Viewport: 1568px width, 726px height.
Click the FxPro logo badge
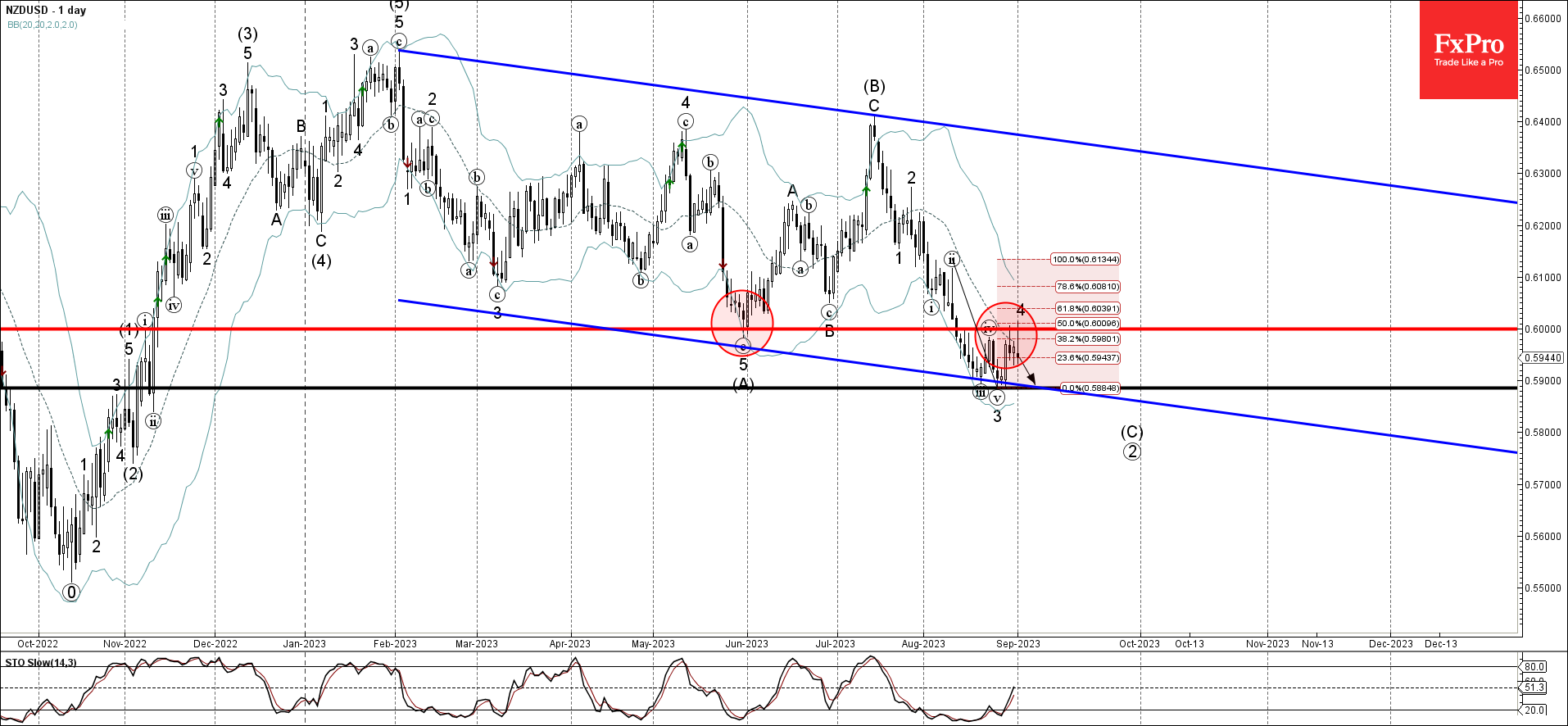tap(1468, 50)
